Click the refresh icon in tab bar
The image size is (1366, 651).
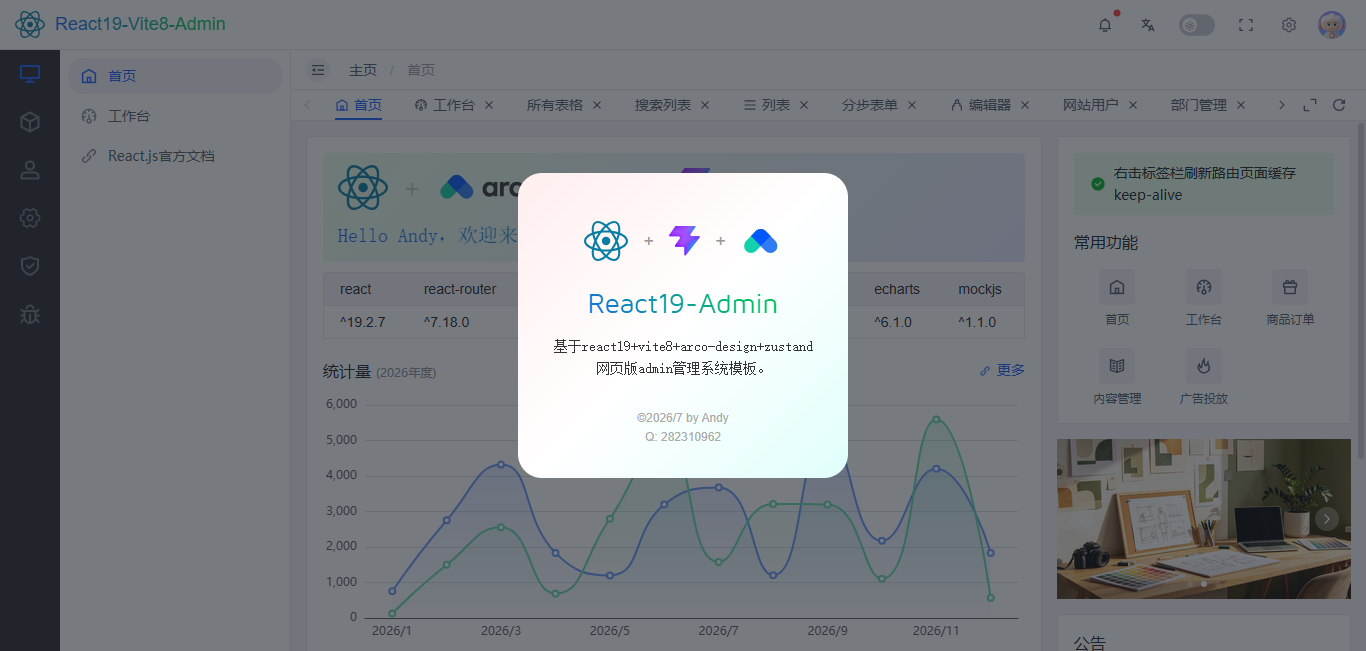pyautogui.click(x=1339, y=105)
